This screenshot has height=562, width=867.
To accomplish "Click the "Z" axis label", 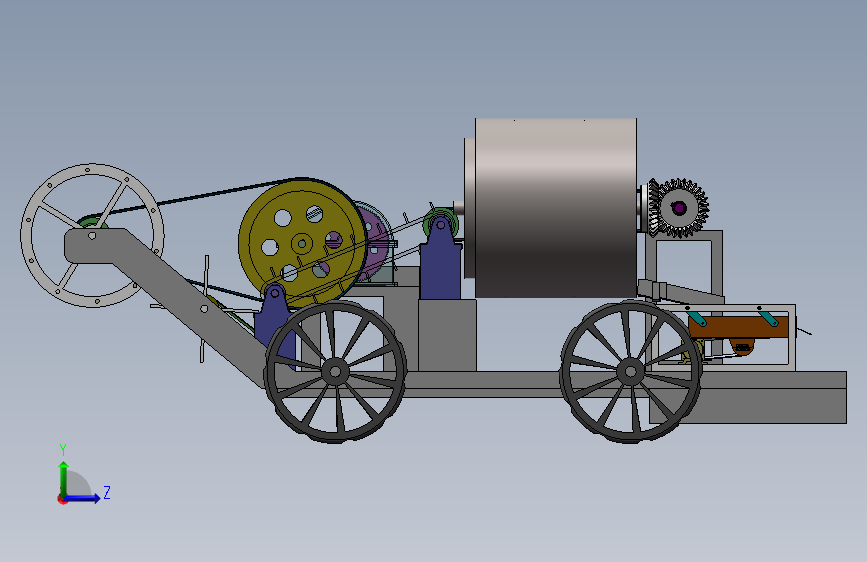I will coord(107,492).
